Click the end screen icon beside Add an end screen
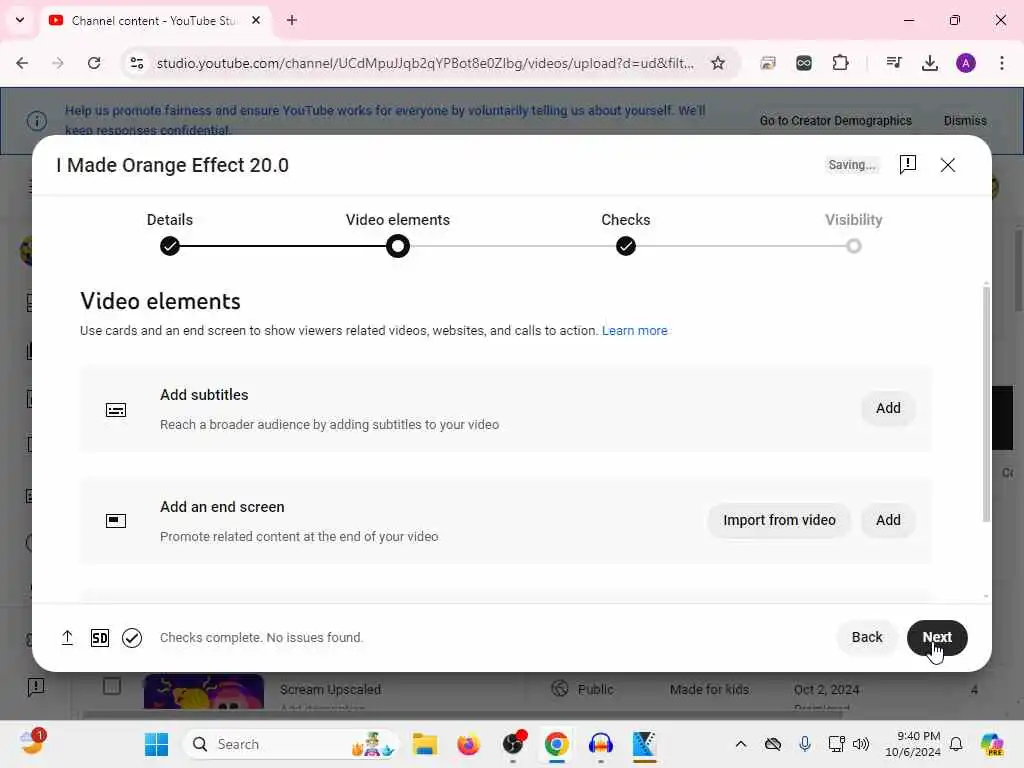The height and width of the screenshot is (768, 1024). (116, 520)
